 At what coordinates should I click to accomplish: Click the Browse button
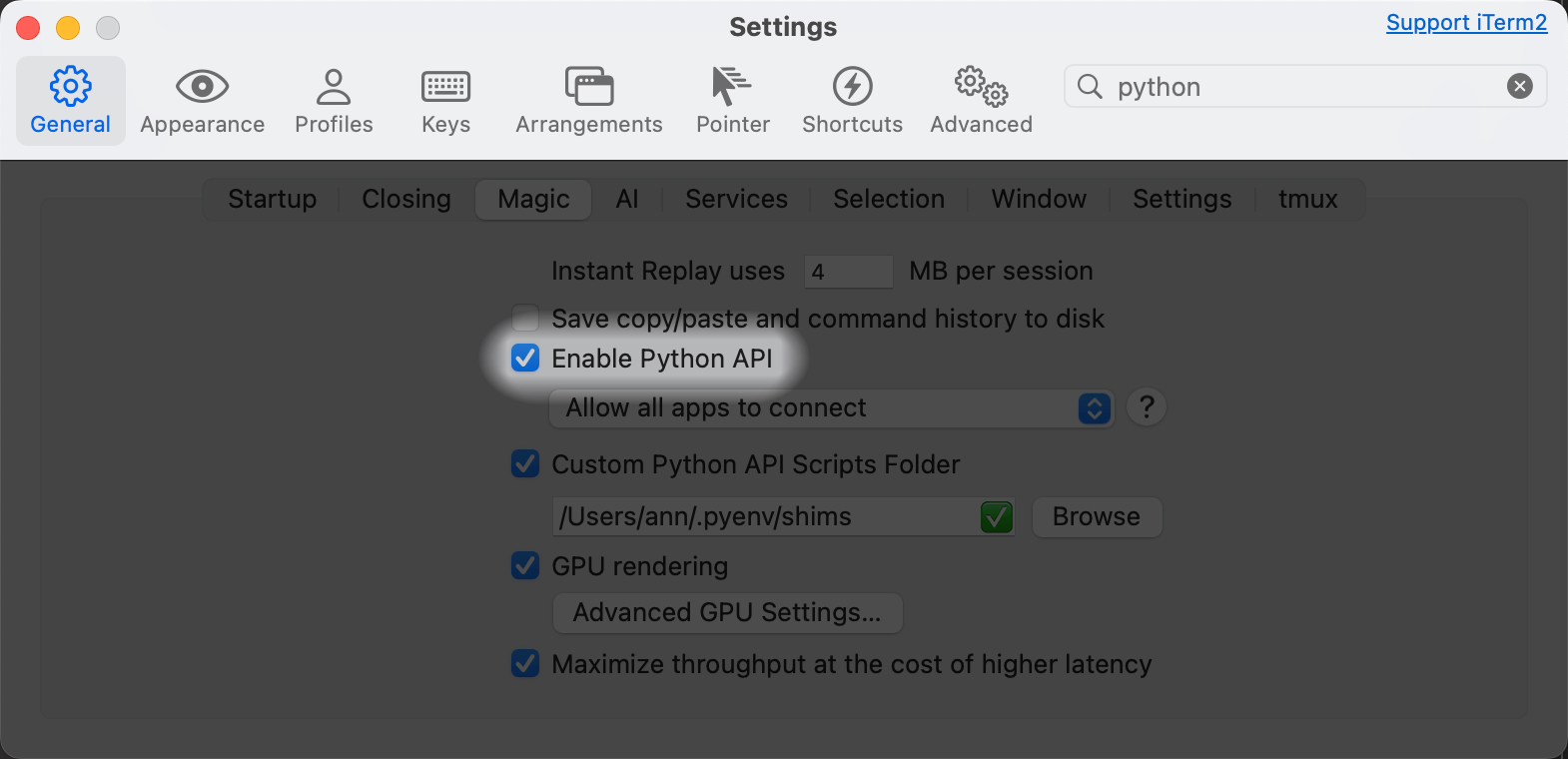1096,517
